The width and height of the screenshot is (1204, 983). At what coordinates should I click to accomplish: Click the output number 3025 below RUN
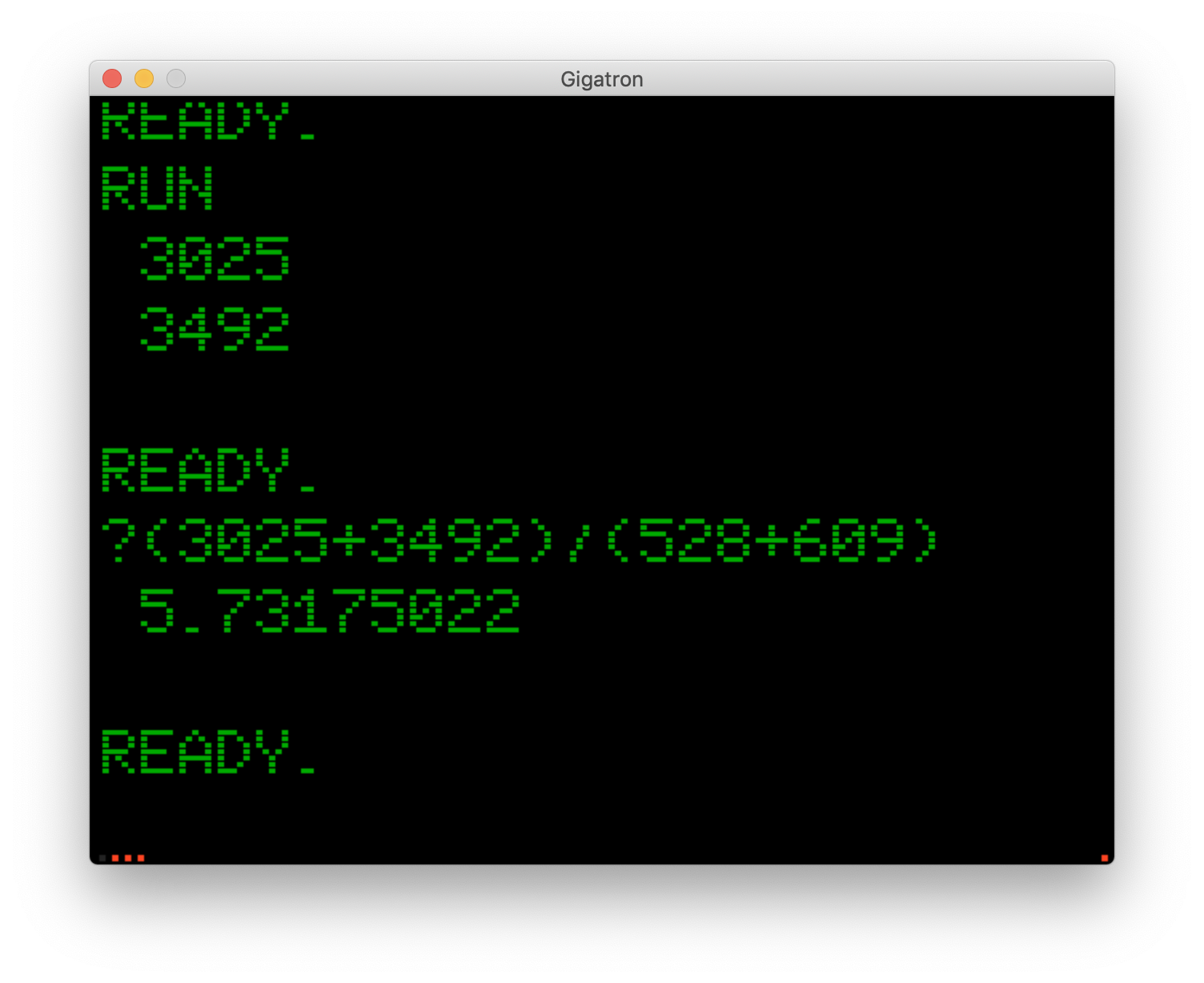215,259
